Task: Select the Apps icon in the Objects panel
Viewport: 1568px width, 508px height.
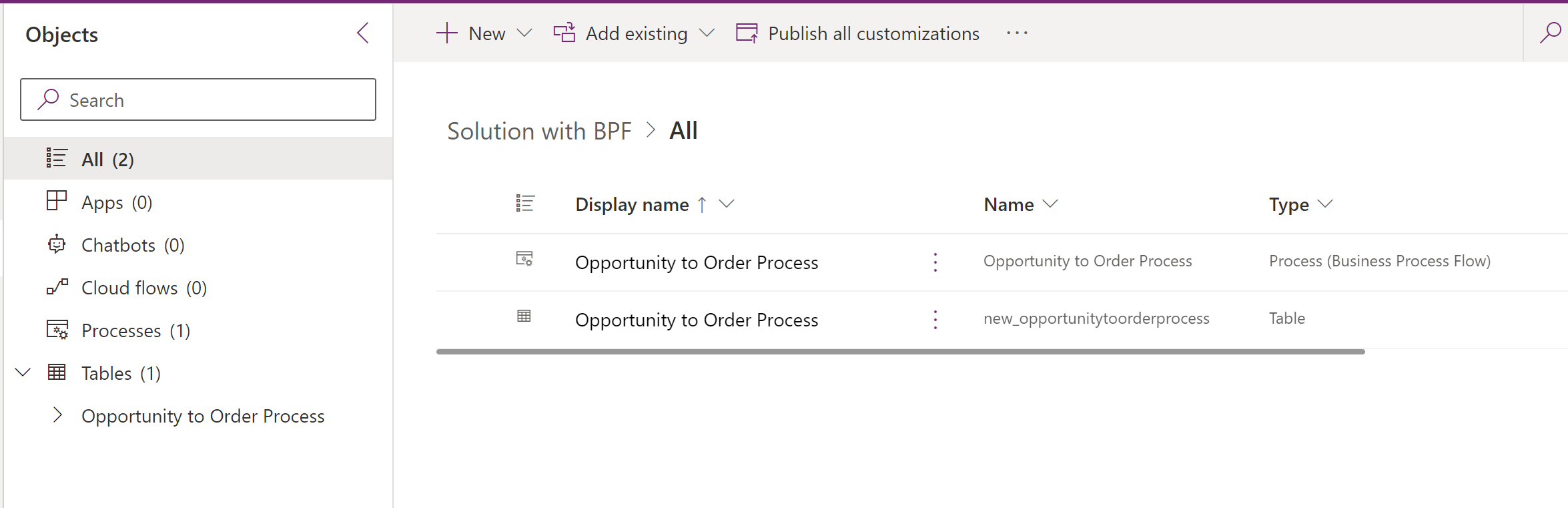Action: pos(56,201)
